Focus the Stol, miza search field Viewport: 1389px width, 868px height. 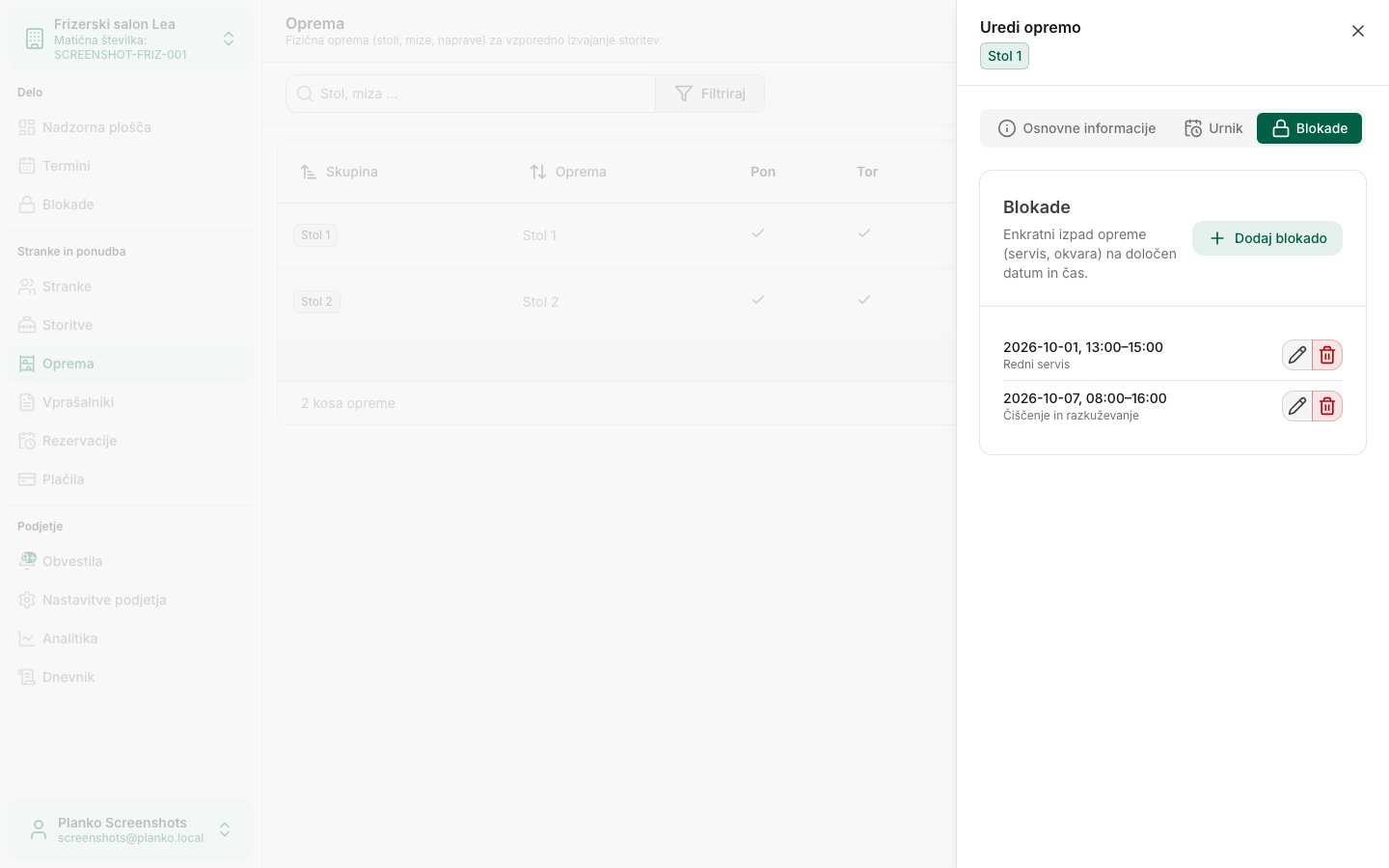pyautogui.click(x=471, y=94)
